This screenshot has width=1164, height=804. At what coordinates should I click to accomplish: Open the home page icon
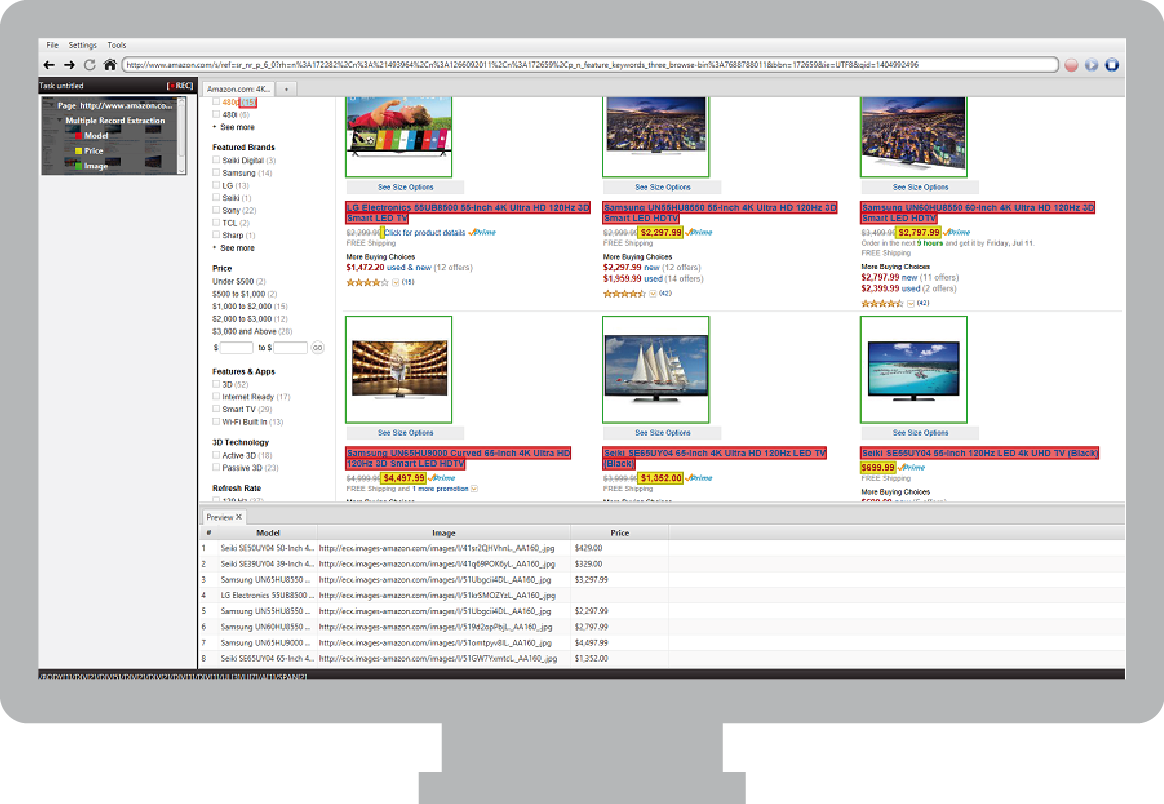[x=110, y=65]
